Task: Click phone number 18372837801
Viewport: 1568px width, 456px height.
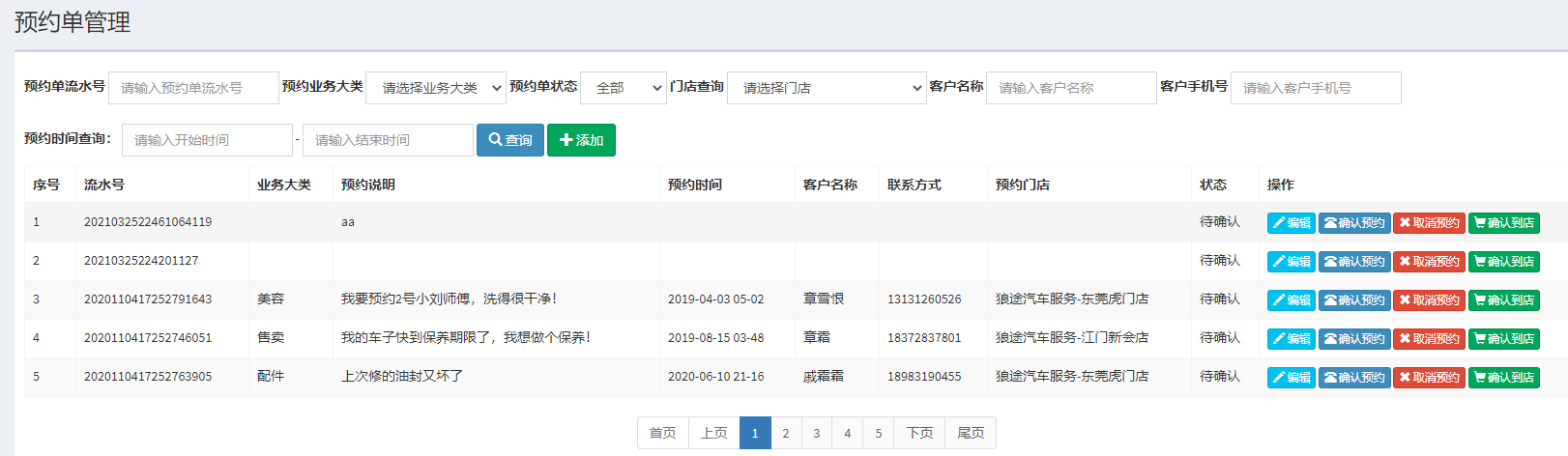Action: 924,338
